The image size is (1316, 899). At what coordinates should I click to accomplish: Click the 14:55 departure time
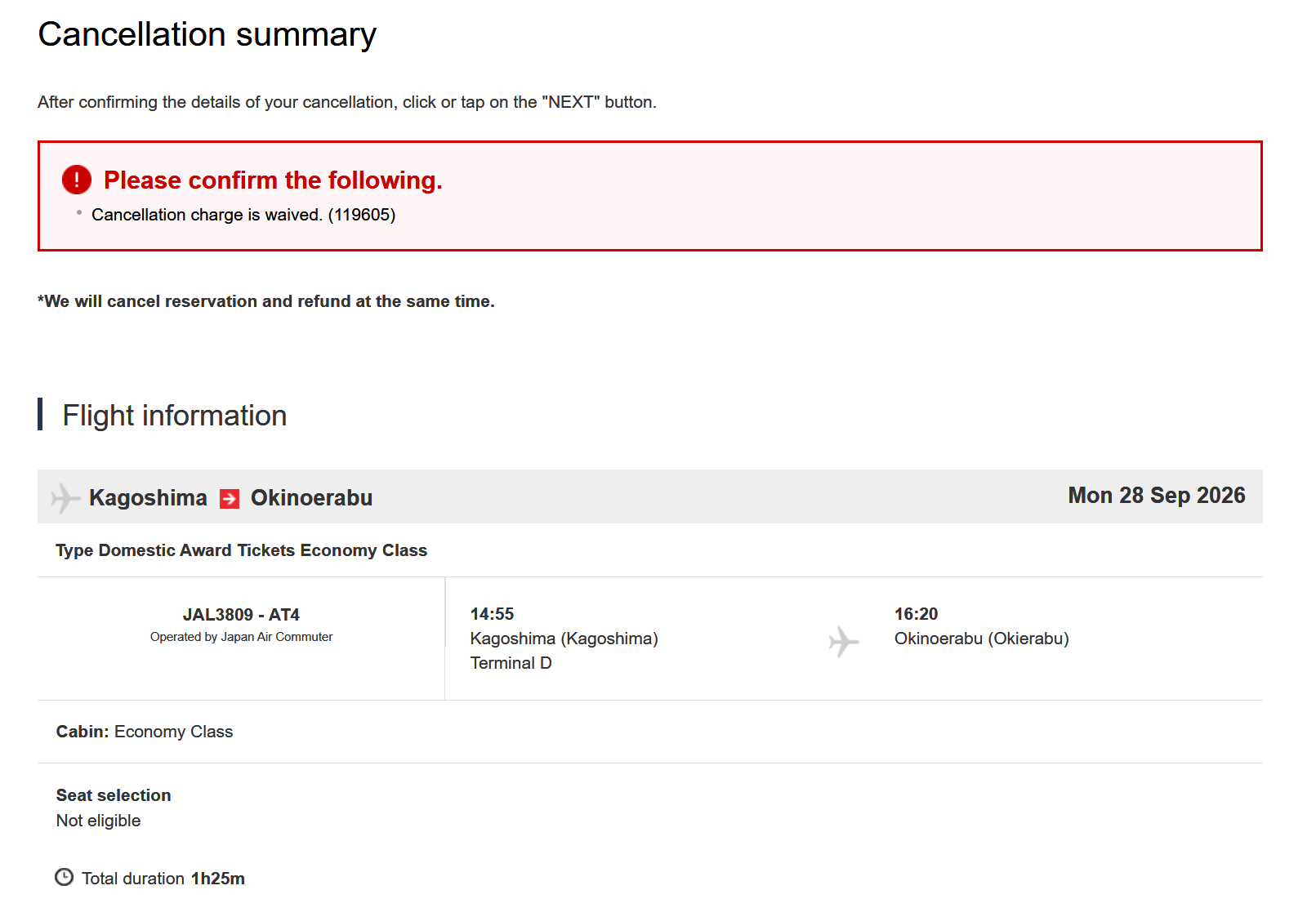492,614
